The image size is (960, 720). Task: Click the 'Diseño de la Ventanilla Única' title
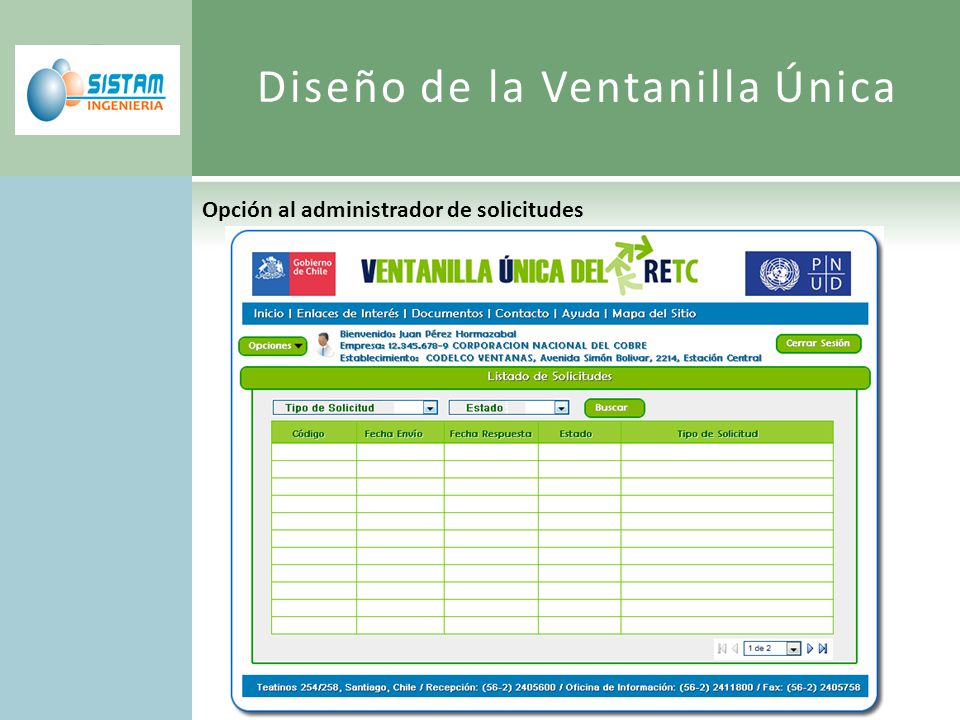click(577, 86)
